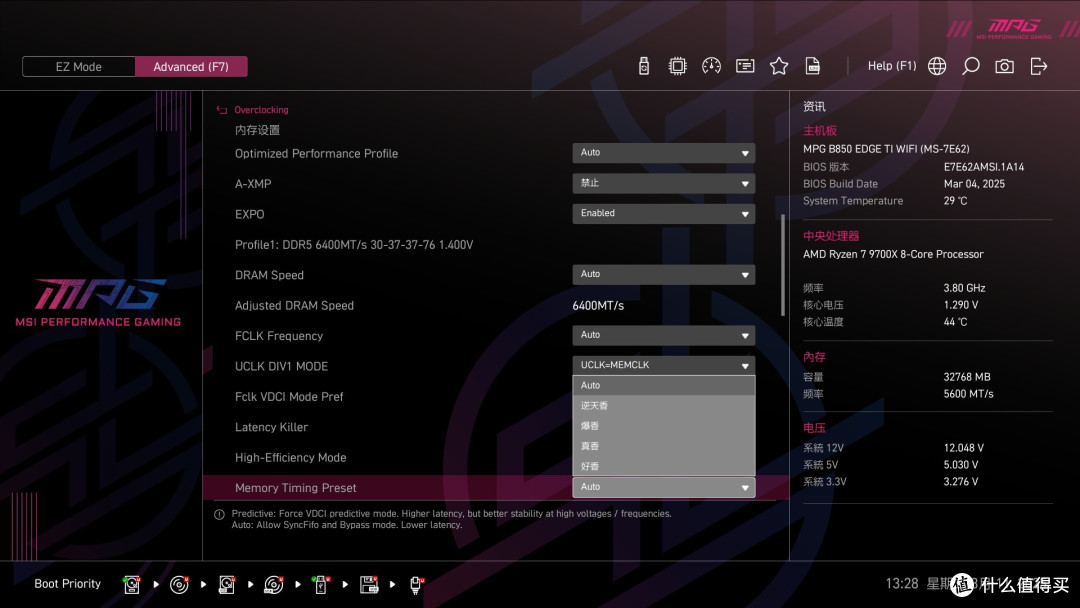Open Memory Timing Preset dropdown

pos(663,487)
